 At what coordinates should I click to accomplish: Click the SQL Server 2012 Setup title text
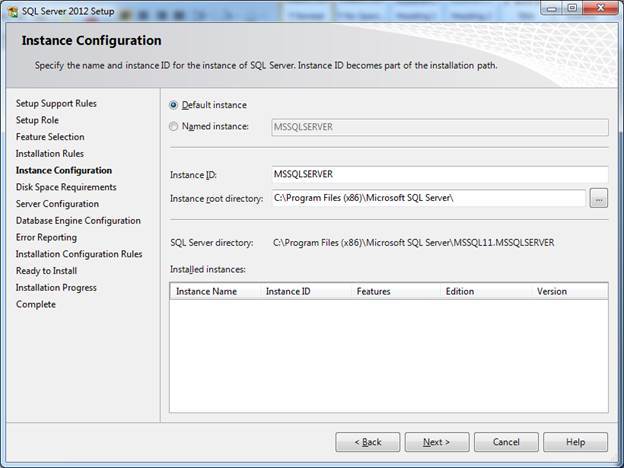click(68, 11)
